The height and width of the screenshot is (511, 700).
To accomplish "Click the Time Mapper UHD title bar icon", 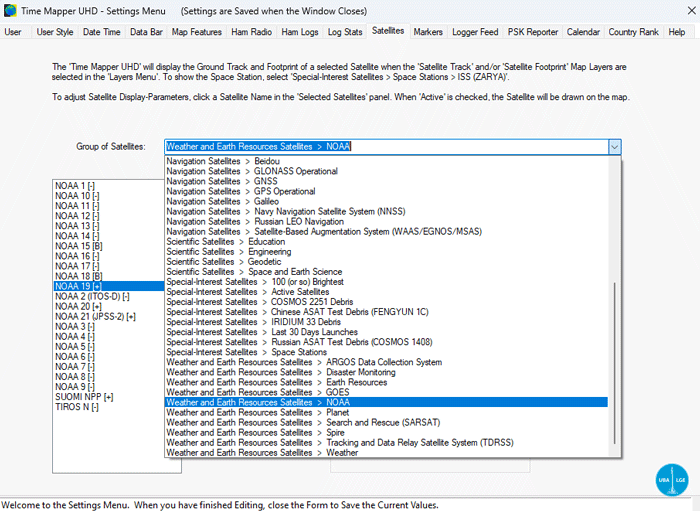I will pos(10,11).
